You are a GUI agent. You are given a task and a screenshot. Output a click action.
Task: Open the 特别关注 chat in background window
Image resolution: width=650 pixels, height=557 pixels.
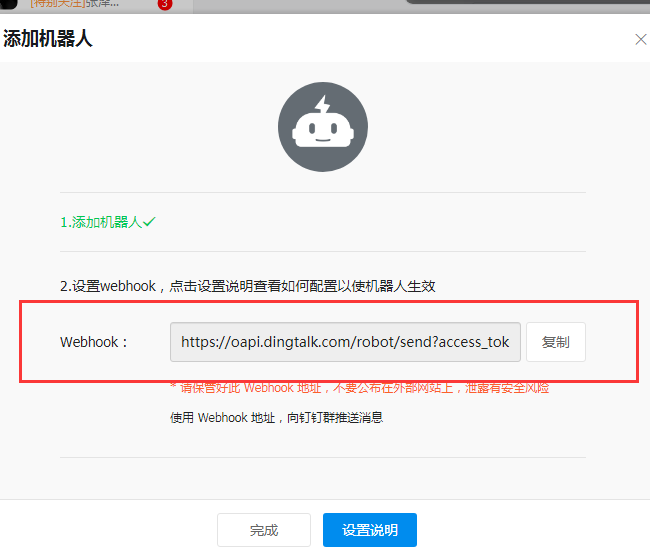coord(75,4)
